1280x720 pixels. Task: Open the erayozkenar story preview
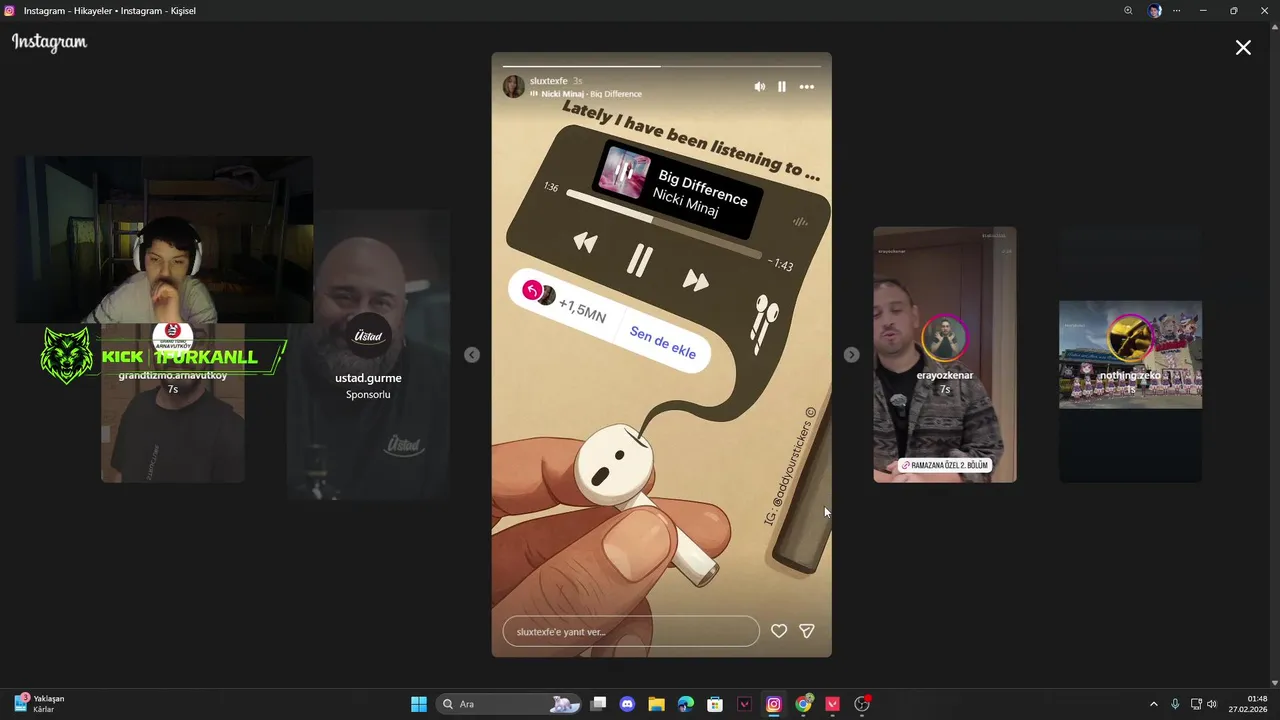click(945, 355)
